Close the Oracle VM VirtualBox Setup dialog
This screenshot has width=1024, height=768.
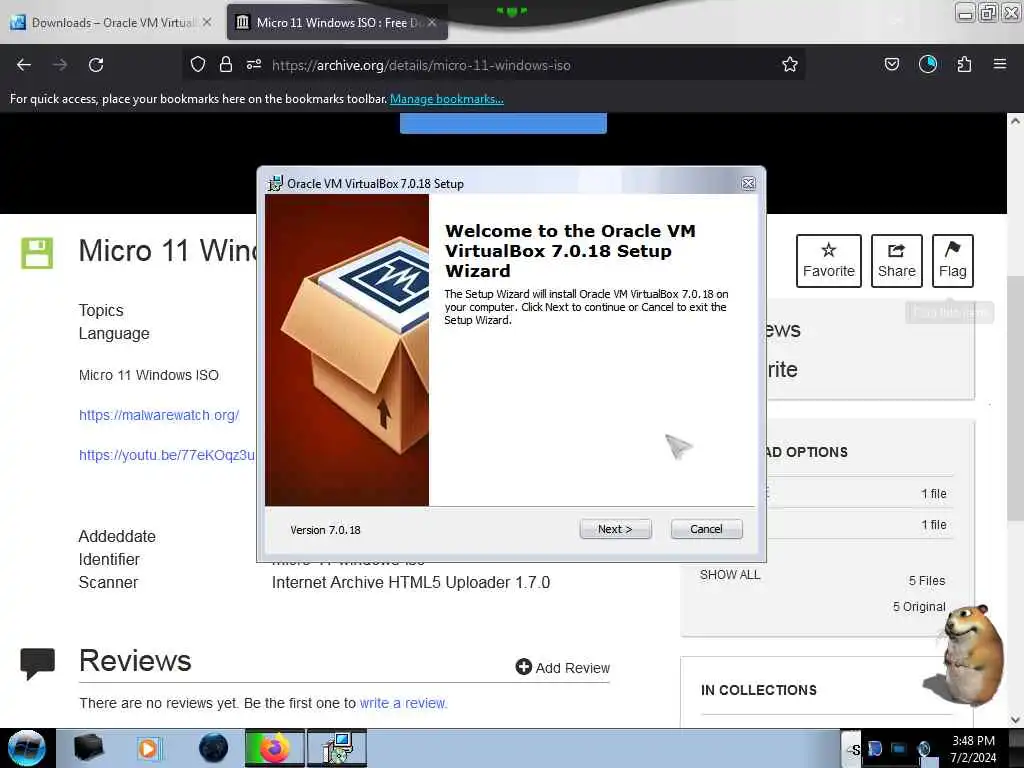pyautogui.click(x=748, y=184)
